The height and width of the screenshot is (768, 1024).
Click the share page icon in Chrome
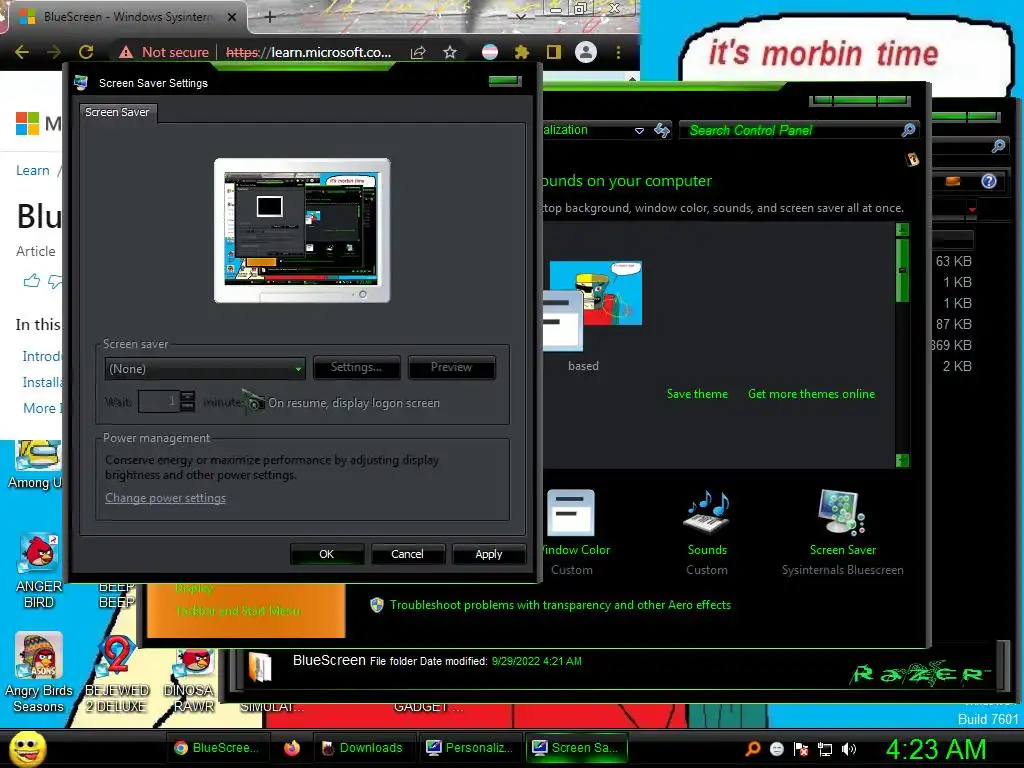(418, 52)
